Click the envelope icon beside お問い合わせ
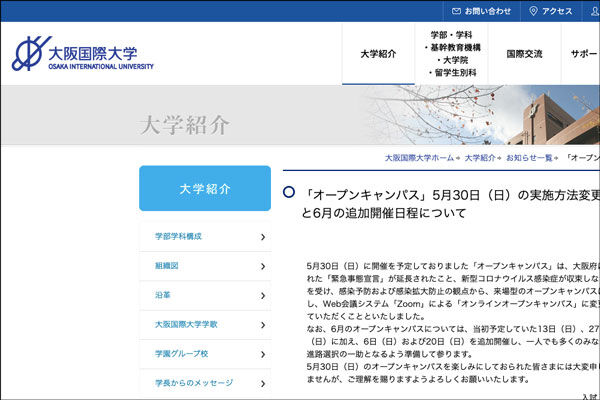The height and width of the screenshot is (400, 600). pos(456,11)
